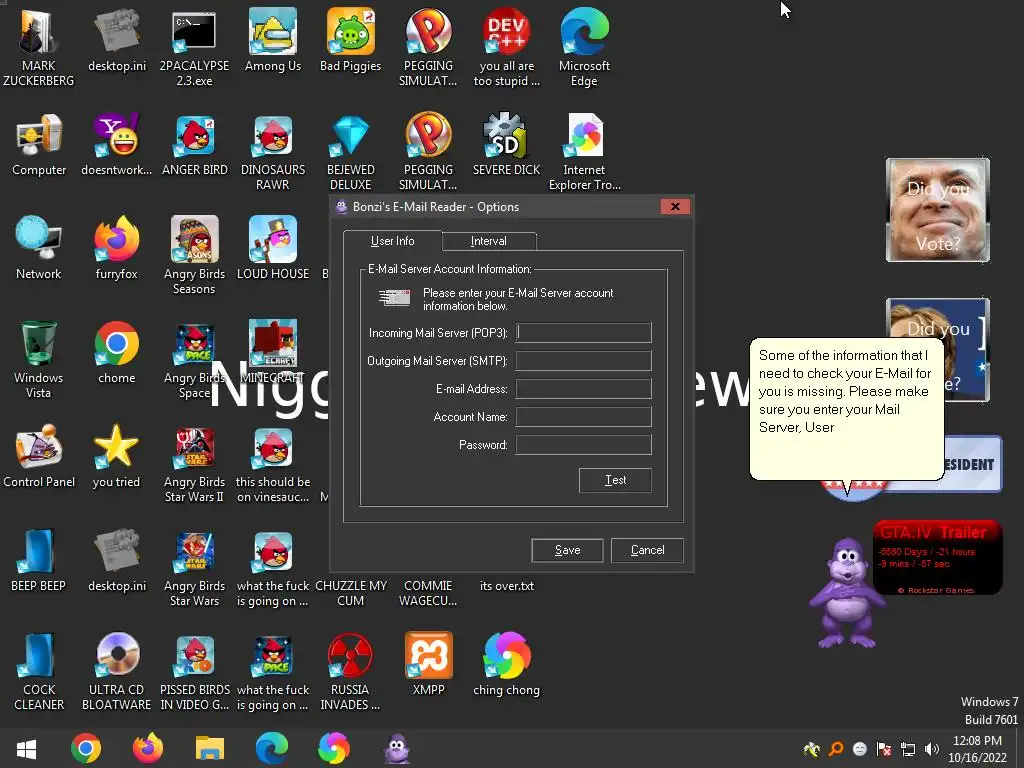
Task: Select the chome Chrome shortcut
Action: coord(116,352)
